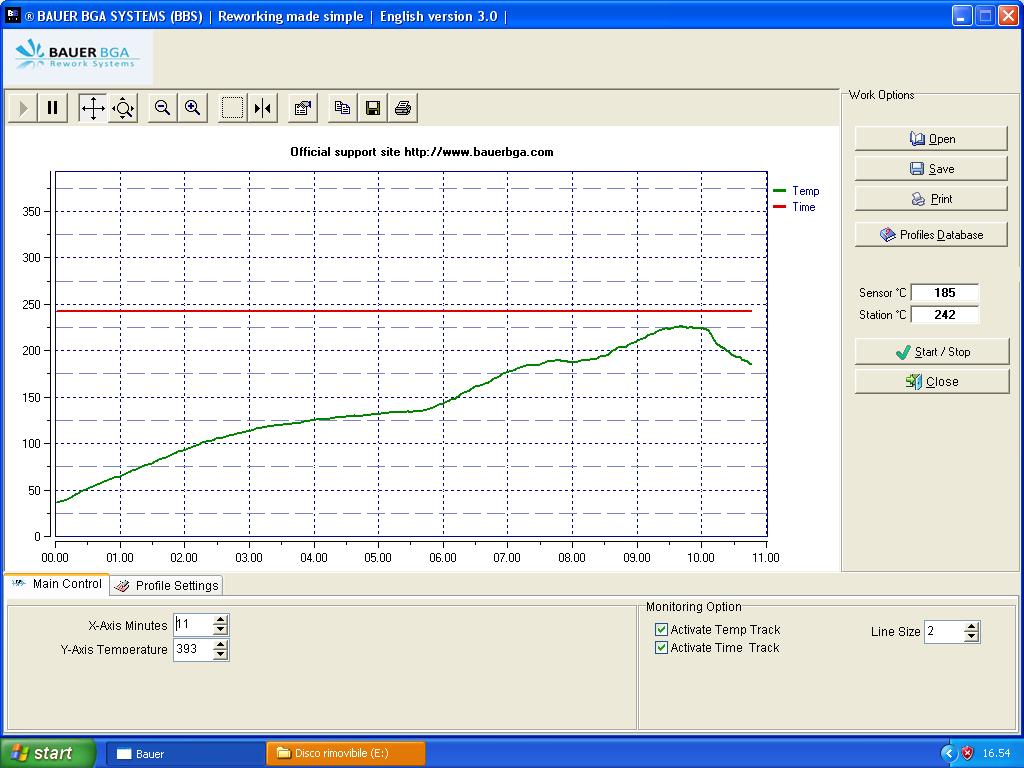Click the zoom out magnifier icon
The image size is (1024, 768).
tap(162, 108)
